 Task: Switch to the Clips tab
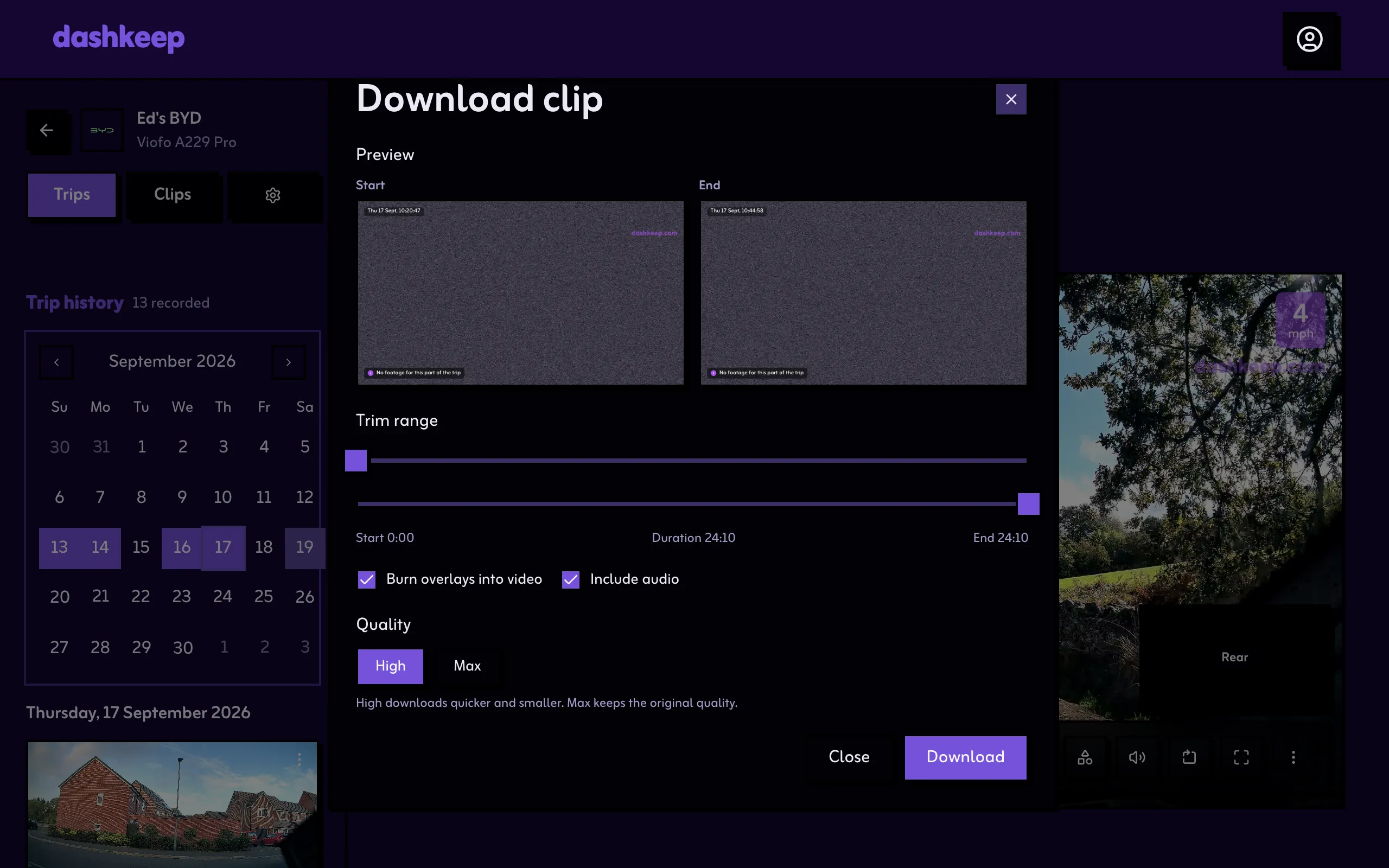[172, 195]
